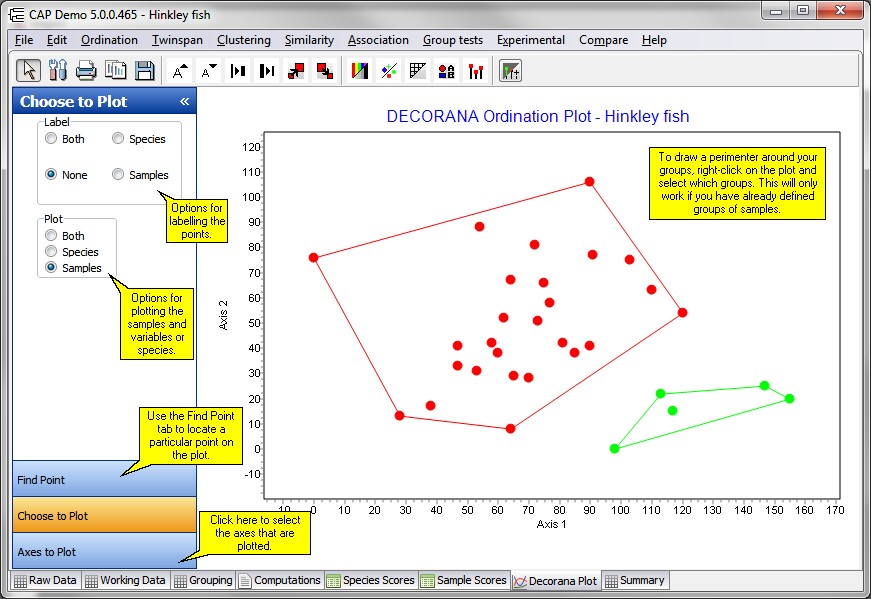Select the arrow pointer tool
The image size is (871, 599).
[x=28, y=71]
